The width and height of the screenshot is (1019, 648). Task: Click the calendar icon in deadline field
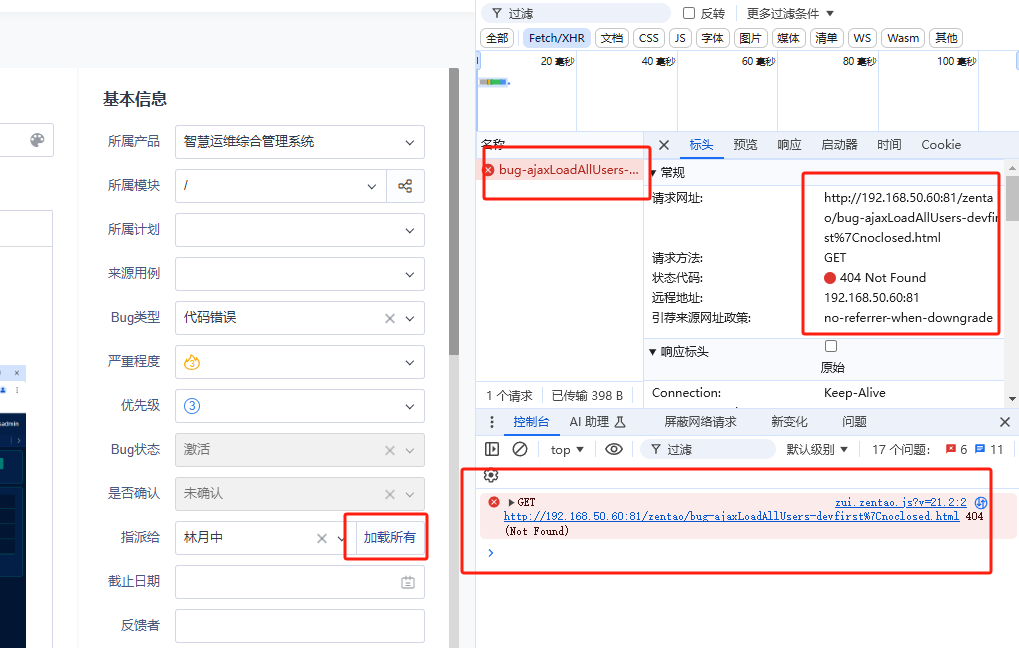click(x=407, y=582)
